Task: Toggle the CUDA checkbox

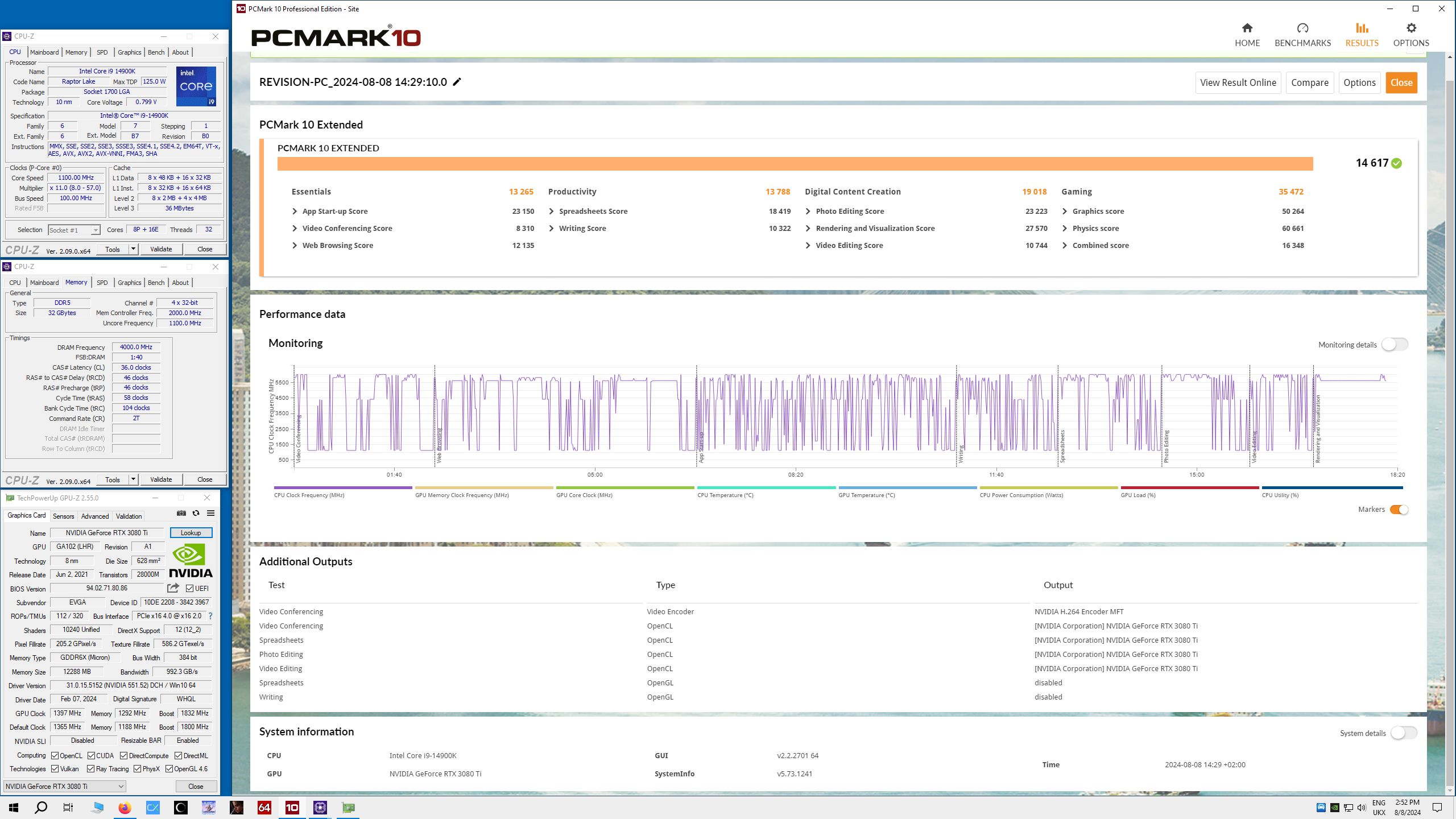Action: click(92, 756)
